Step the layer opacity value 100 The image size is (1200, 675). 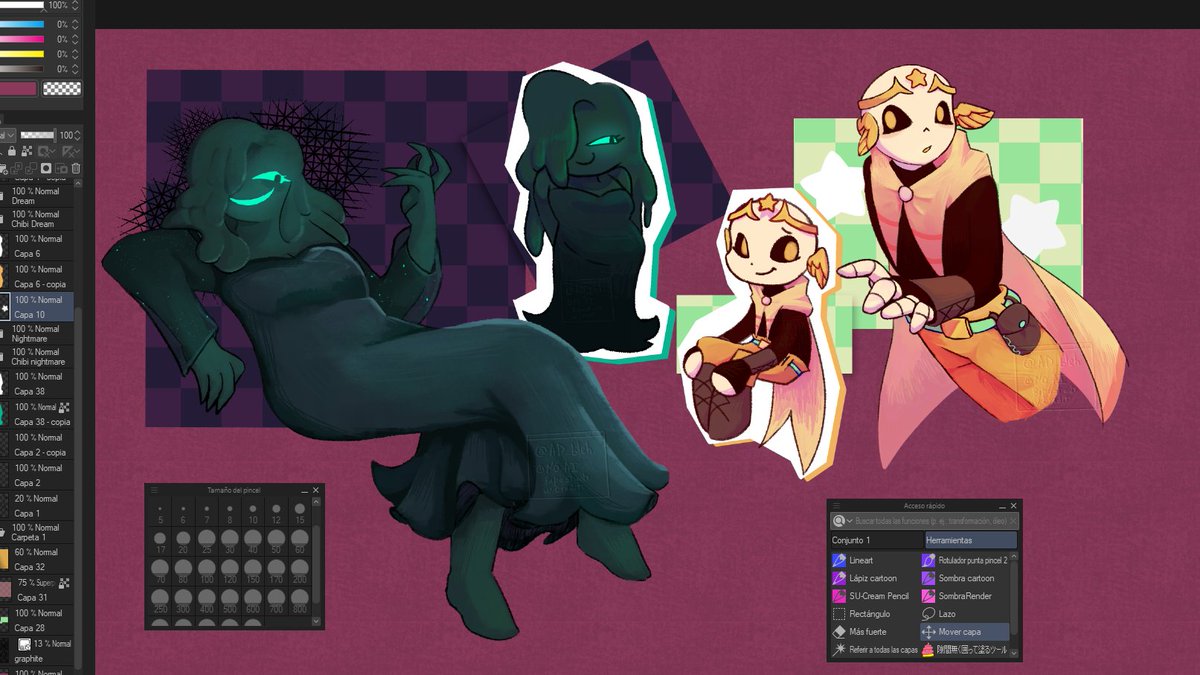[x=79, y=134]
